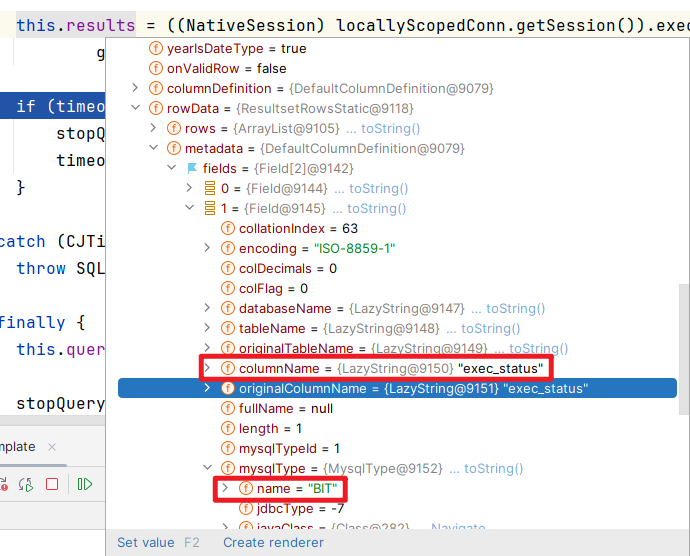Click the field icon next to jdbcType
690x556 pixels.
click(x=246, y=508)
